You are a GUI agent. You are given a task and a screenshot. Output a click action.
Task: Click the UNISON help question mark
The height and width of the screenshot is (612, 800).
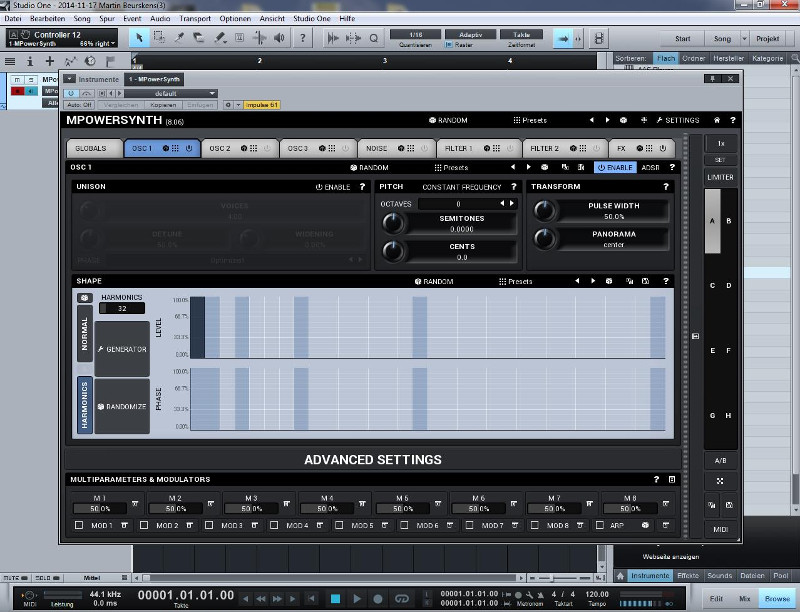362,187
